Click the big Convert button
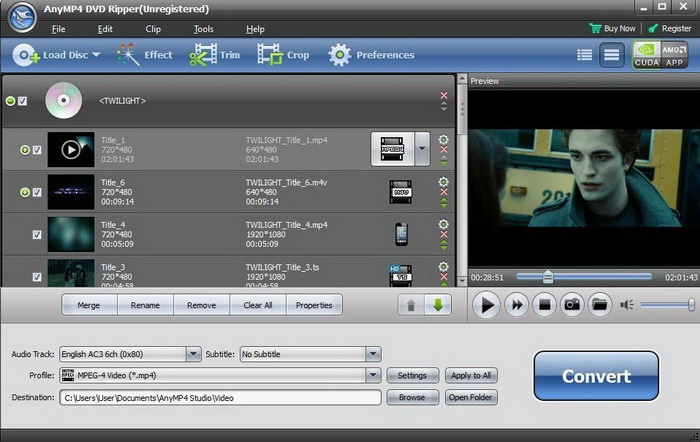Viewport: 700px width, 442px height. pyautogui.click(x=596, y=377)
